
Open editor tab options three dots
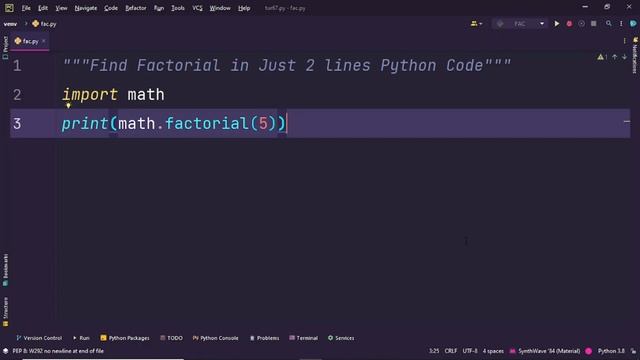[624, 41]
